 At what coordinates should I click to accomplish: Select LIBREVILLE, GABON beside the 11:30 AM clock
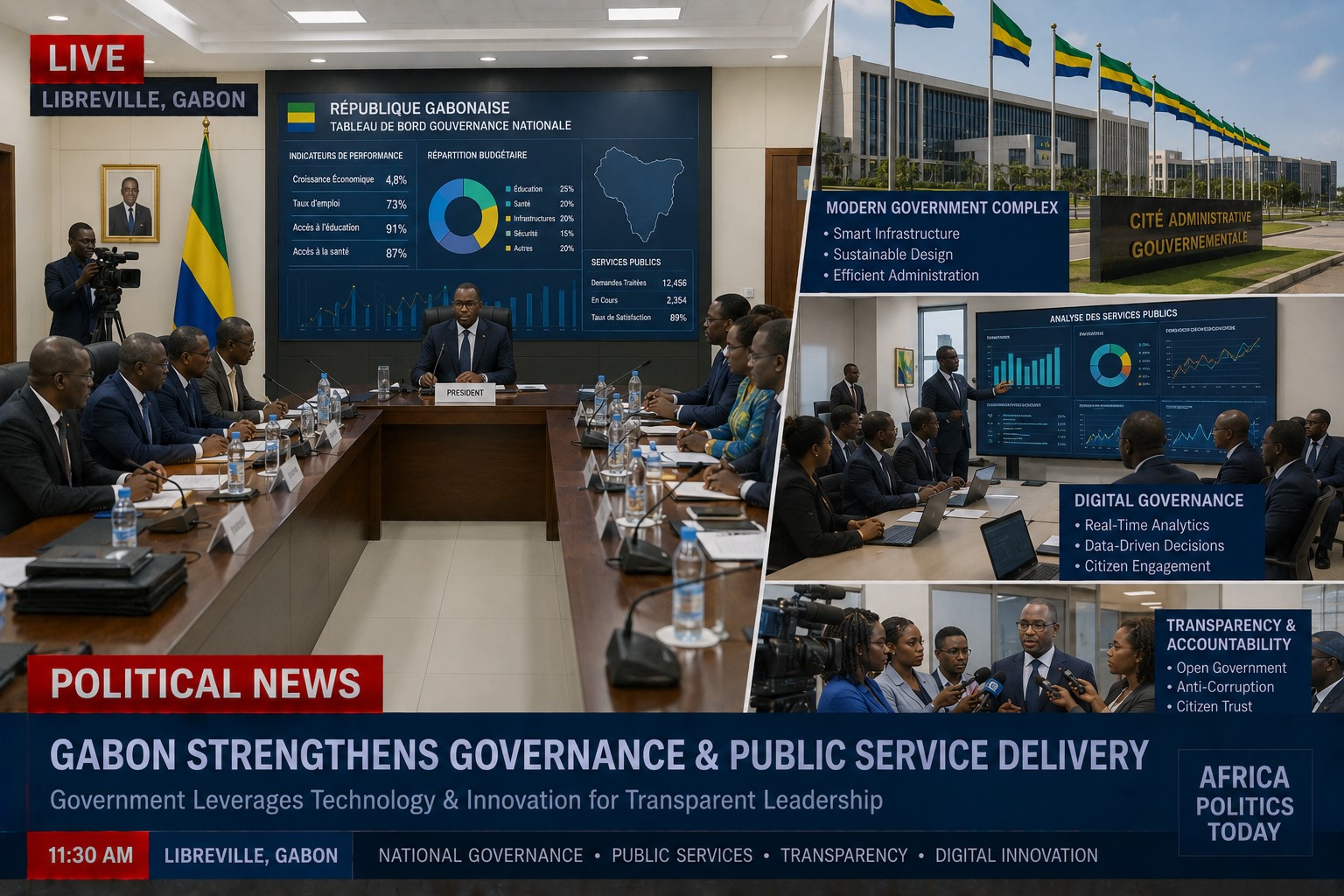point(251,856)
